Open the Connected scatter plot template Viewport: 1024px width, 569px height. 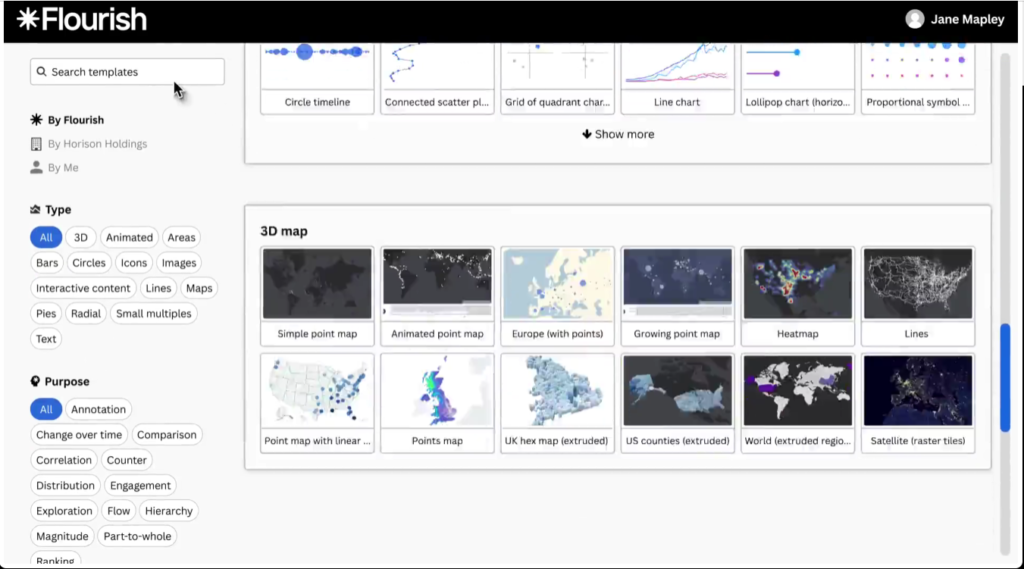[438, 78]
